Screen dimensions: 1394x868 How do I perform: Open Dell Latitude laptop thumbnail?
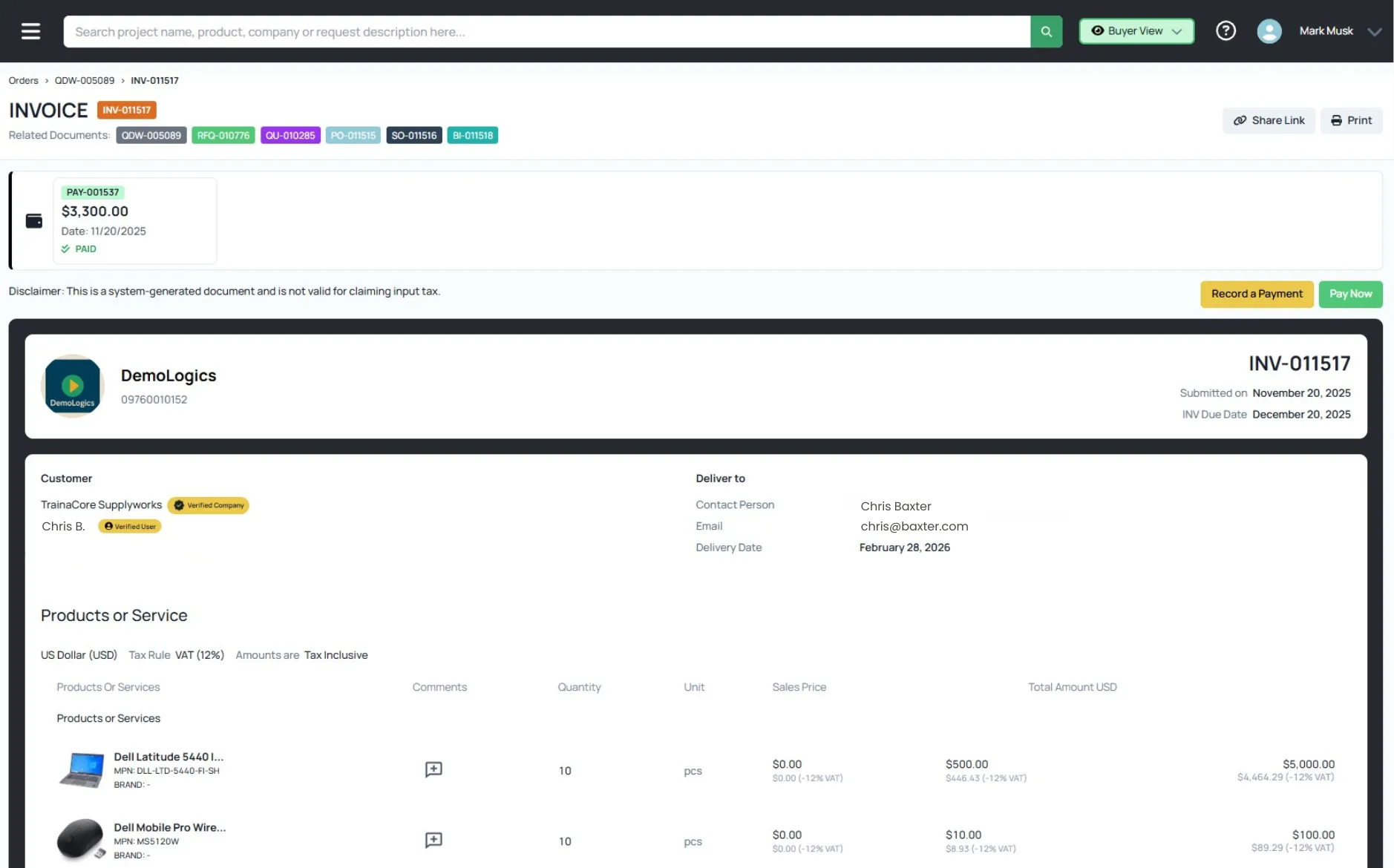click(x=82, y=770)
